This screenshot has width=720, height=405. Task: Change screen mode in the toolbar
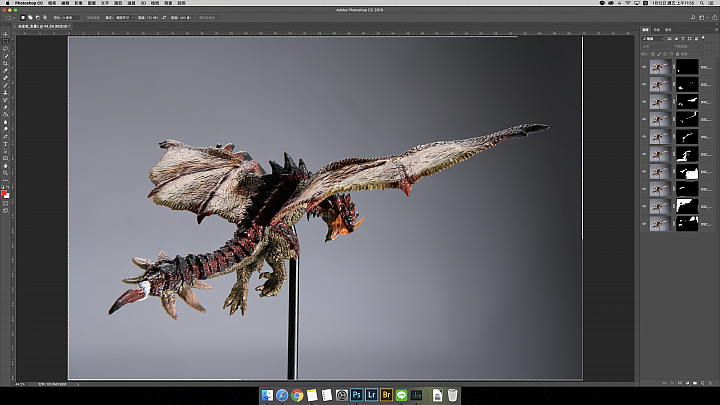[x=6, y=211]
